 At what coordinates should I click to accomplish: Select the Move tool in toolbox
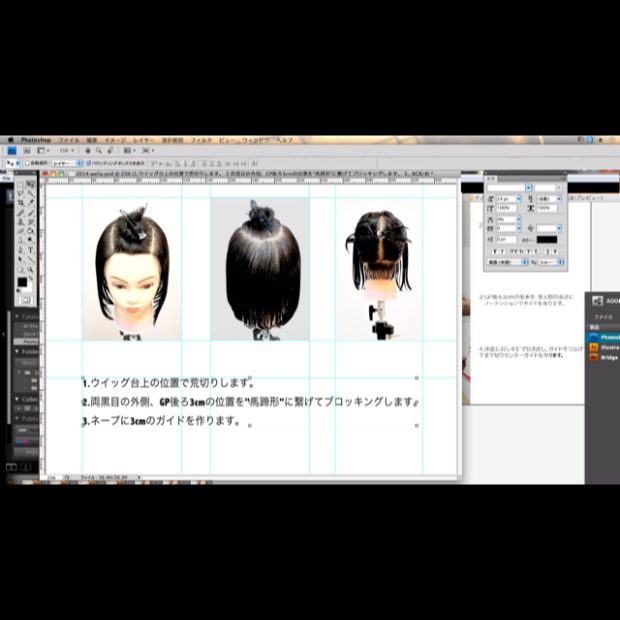click(x=30, y=184)
